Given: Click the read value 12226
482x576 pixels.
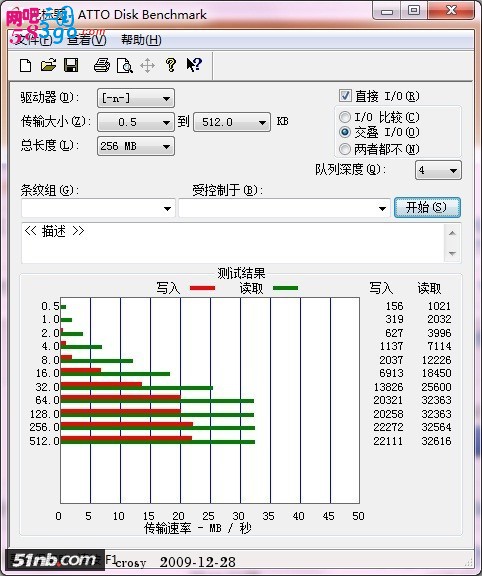Looking at the screenshot, I should tap(436, 360).
